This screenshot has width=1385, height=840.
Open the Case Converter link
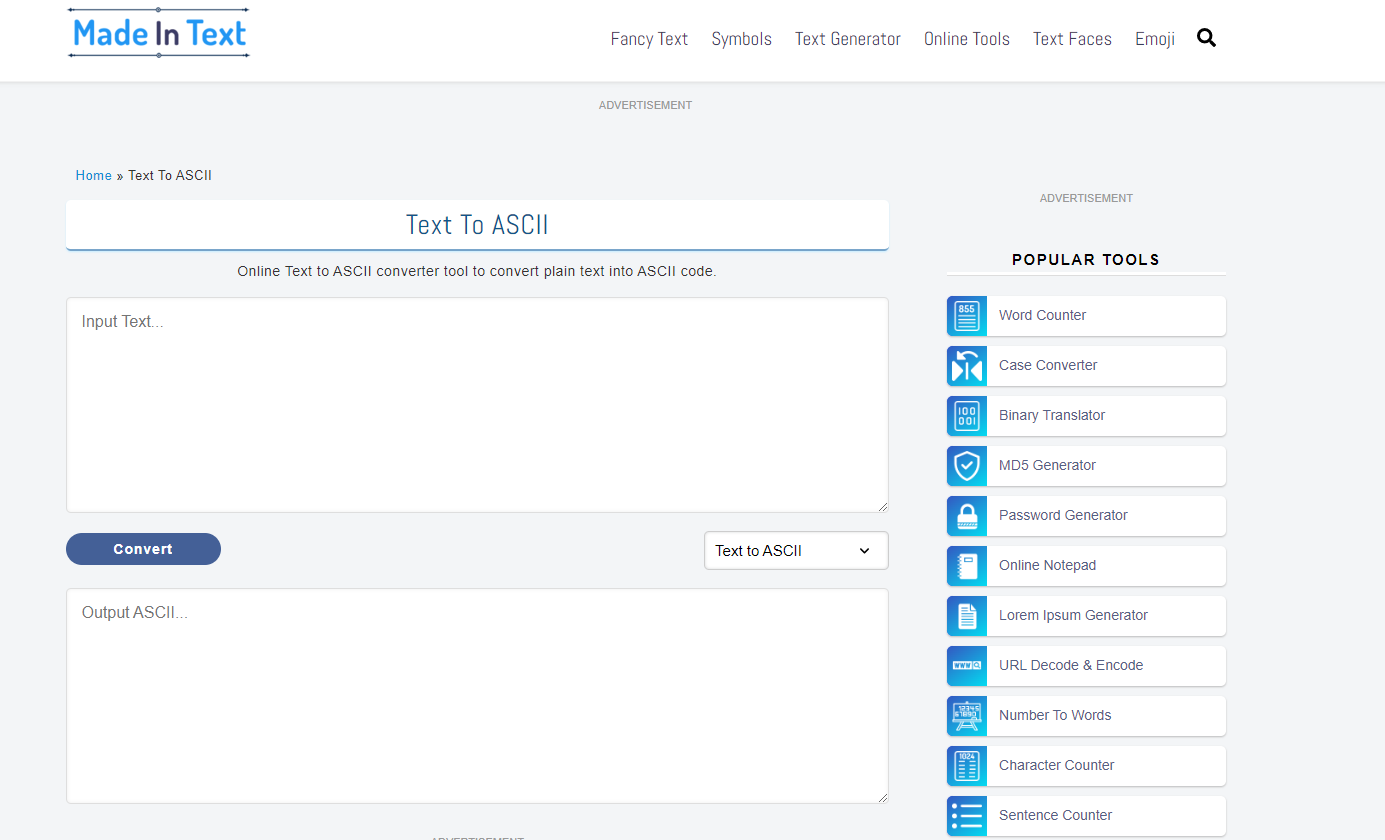1048,365
